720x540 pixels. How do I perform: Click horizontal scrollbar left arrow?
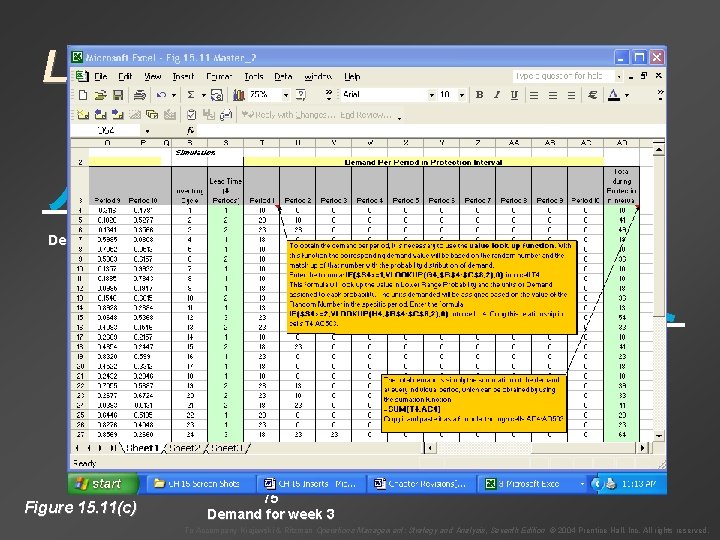[x=430, y=447]
